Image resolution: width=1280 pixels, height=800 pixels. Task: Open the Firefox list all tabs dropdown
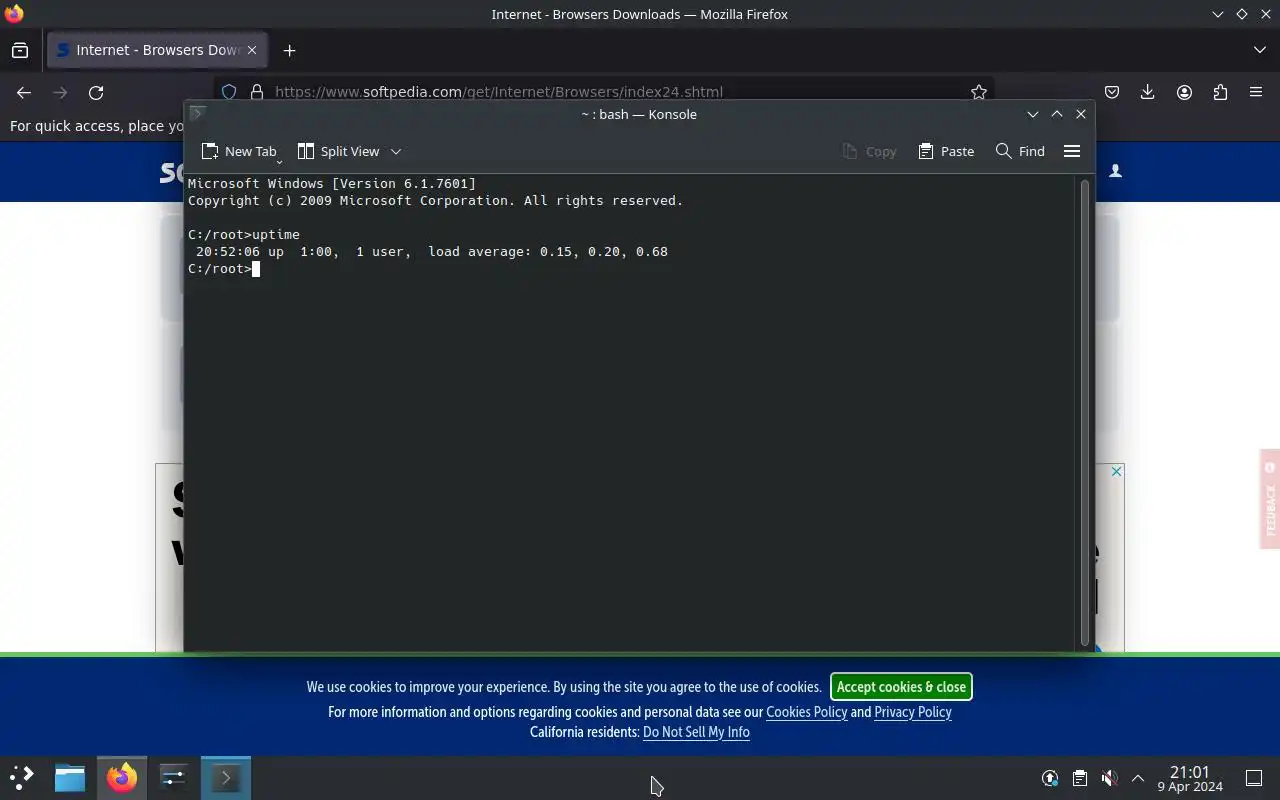[1259, 50]
